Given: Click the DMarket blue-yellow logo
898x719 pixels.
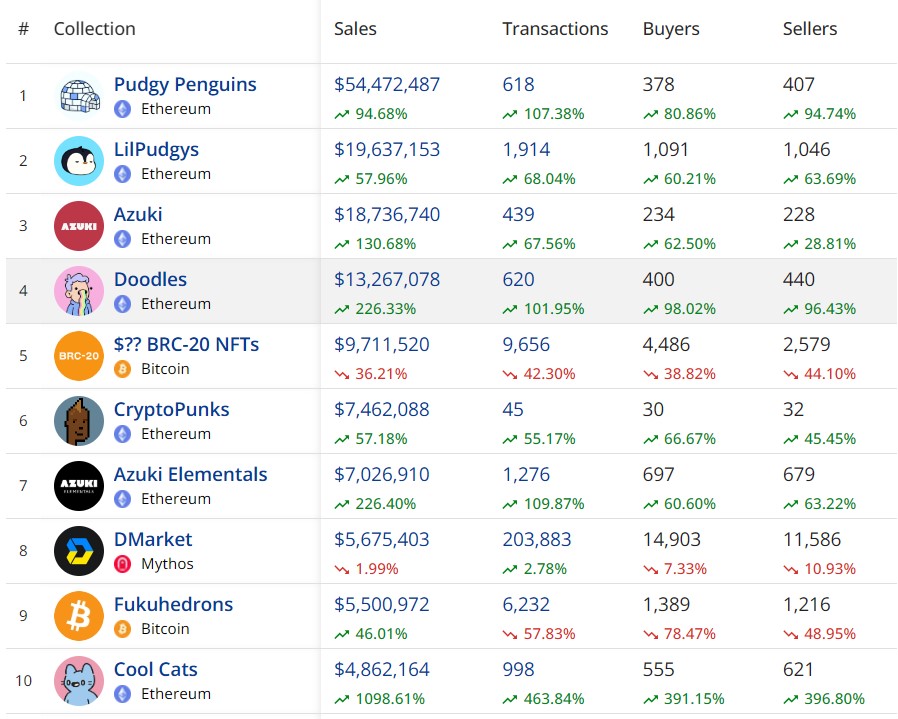Looking at the screenshot, I should (x=78, y=550).
